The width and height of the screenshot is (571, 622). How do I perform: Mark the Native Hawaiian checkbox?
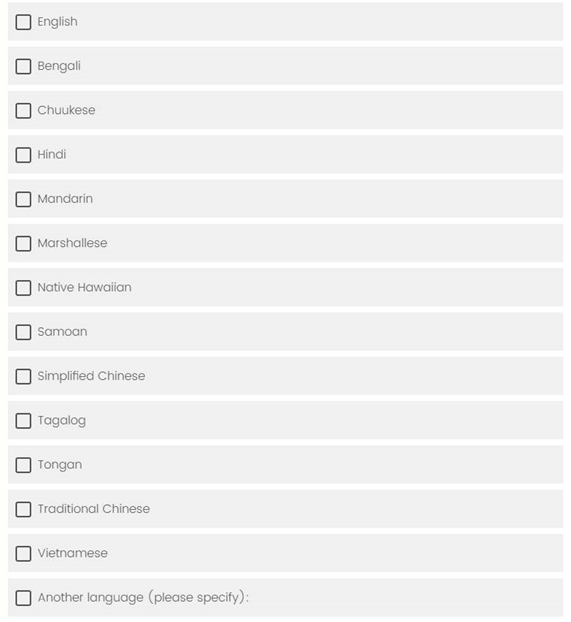click(x=23, y=288)
